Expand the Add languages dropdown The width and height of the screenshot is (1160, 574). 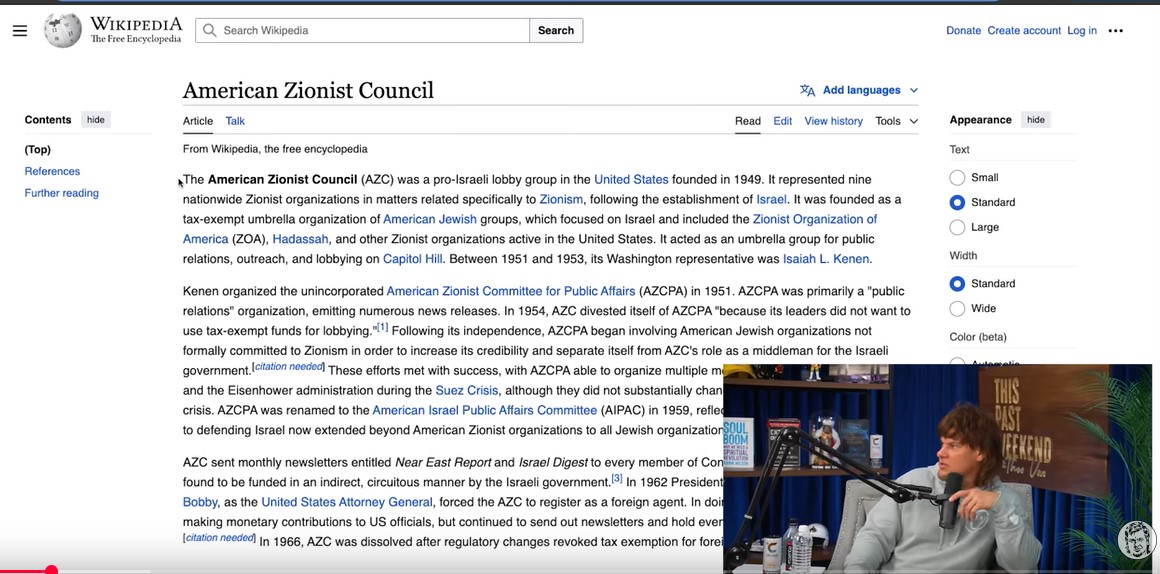(870, 90)
